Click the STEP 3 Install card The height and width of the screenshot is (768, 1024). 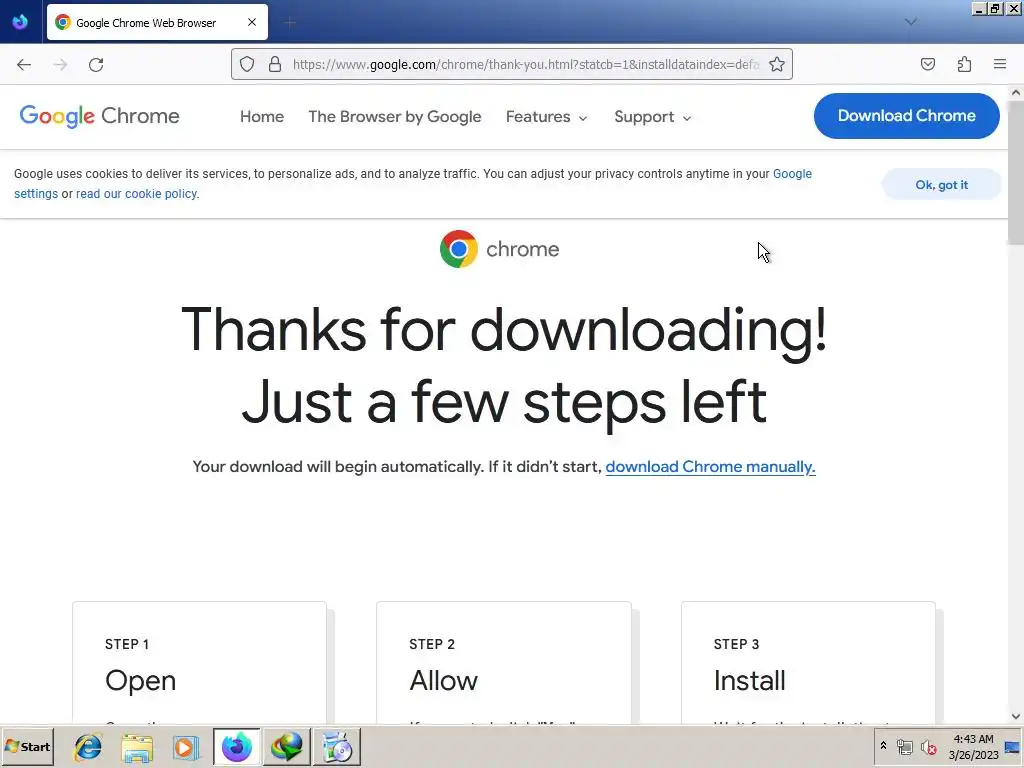(808, 662)
